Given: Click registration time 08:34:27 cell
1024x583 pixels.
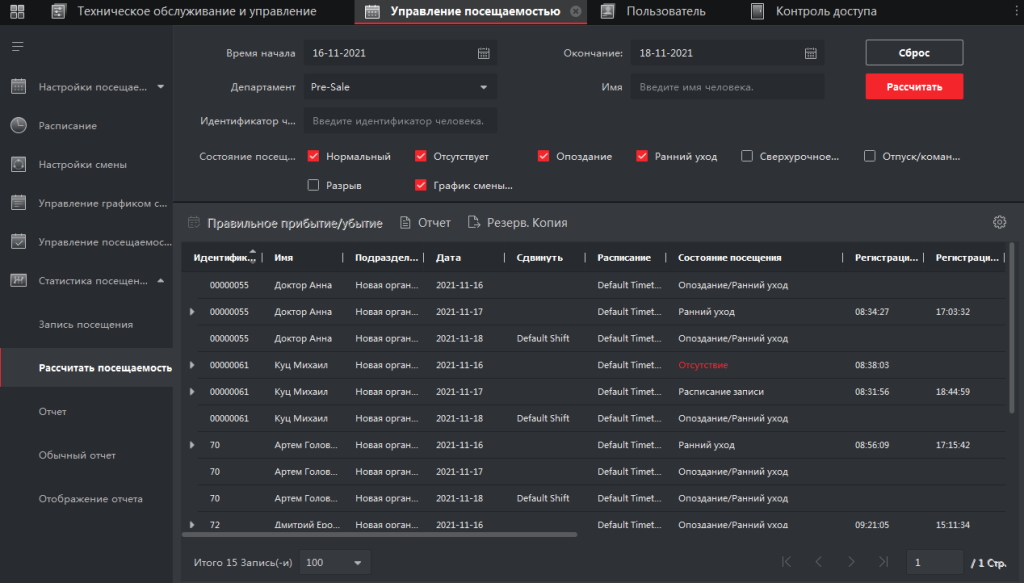Looking at the screenshot, I should 872,312.
